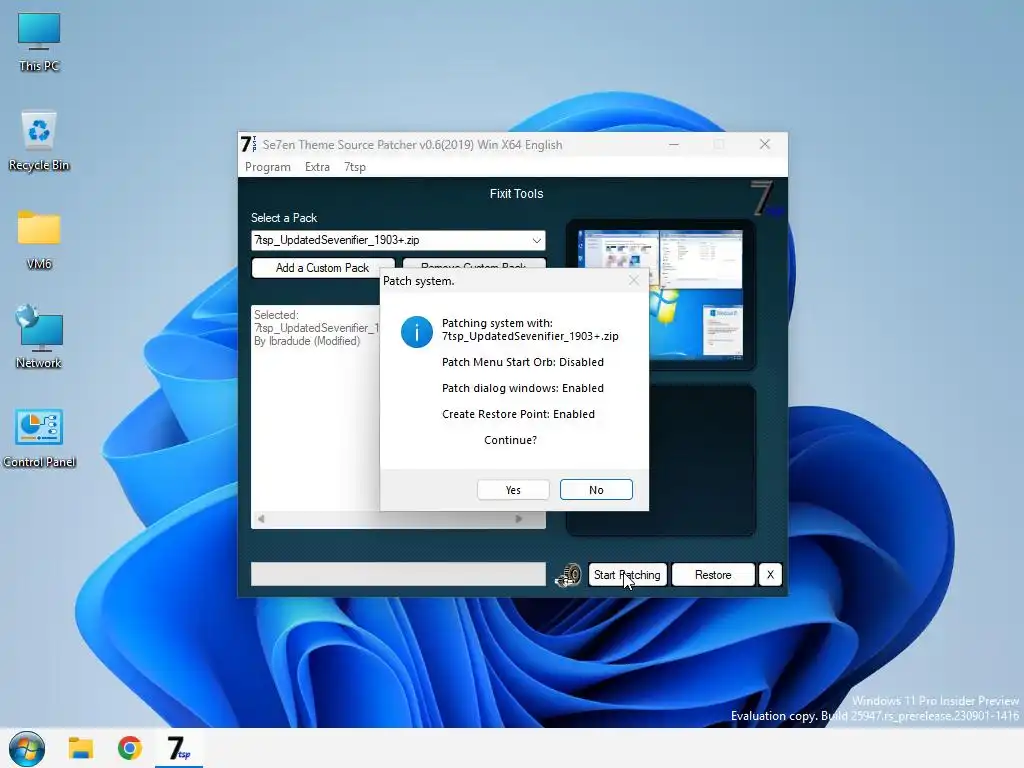Click the Fixit Tools label

click(x=517, y=193)
